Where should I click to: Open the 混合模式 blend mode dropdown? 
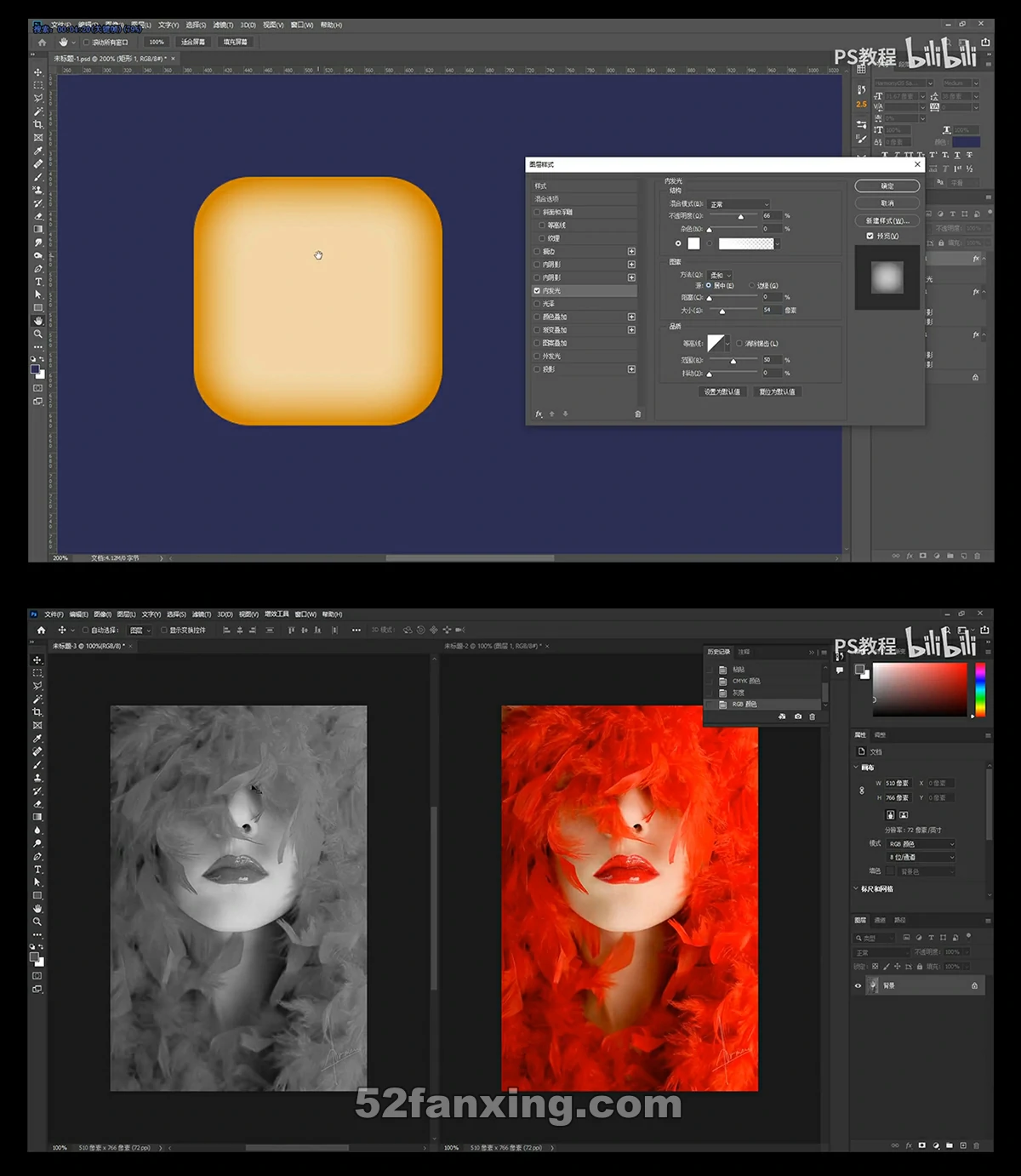coord(739,204)
